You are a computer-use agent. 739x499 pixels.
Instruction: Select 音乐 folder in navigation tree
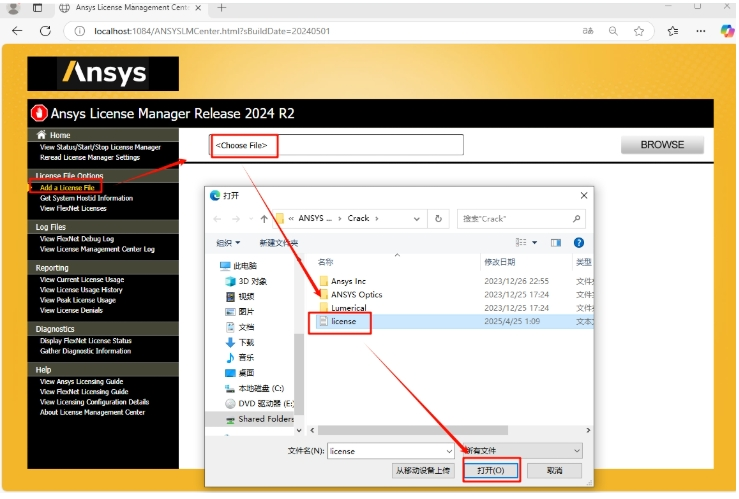tap(240, 357)
